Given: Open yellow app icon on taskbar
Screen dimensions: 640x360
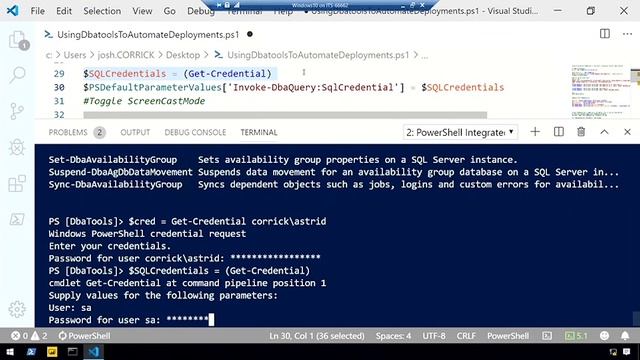Looking at the screenshot, I should pyautogui.click(x=52, y=351).
